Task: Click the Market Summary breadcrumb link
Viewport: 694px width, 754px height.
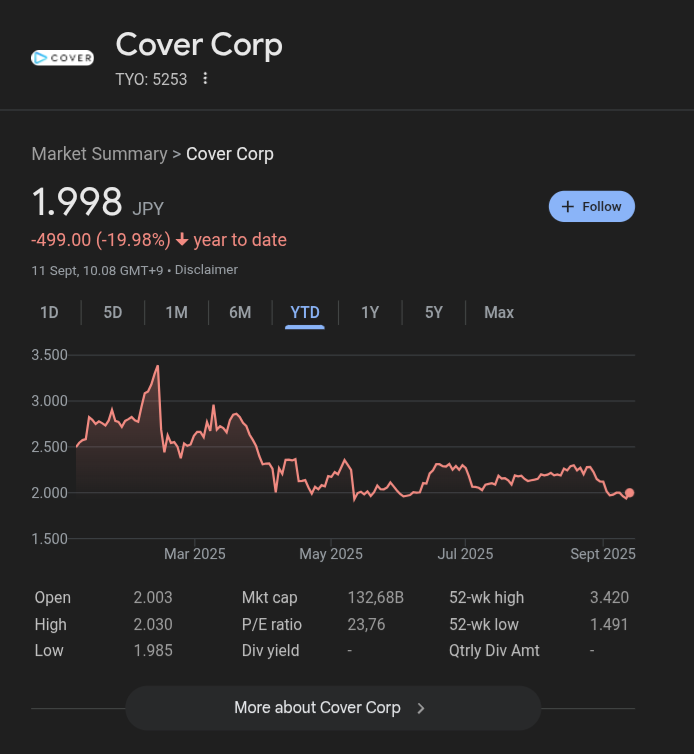Action: pos(100,154)
